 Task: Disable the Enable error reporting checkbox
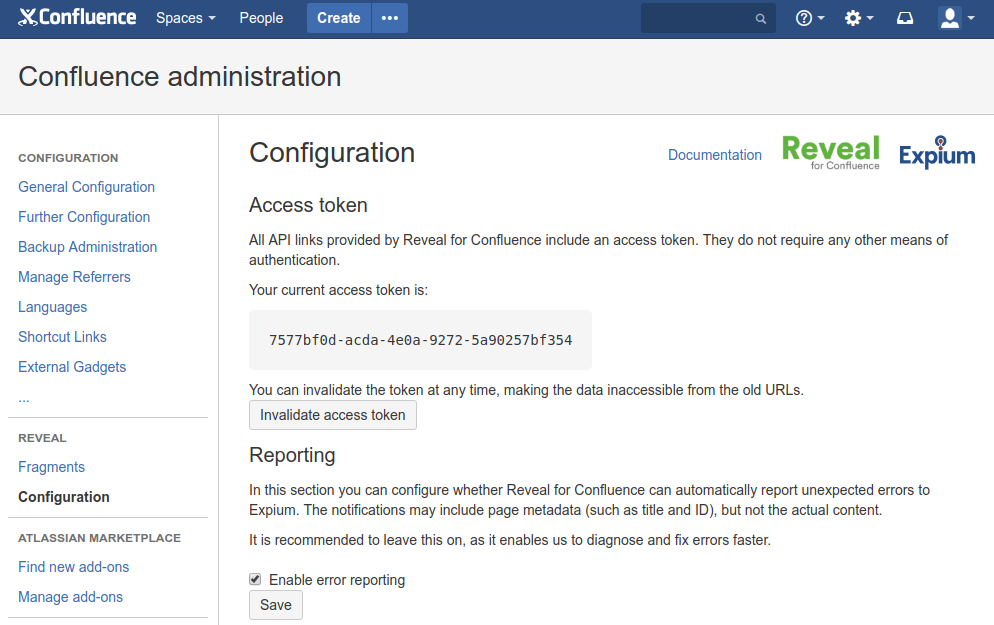coord(255,579)
